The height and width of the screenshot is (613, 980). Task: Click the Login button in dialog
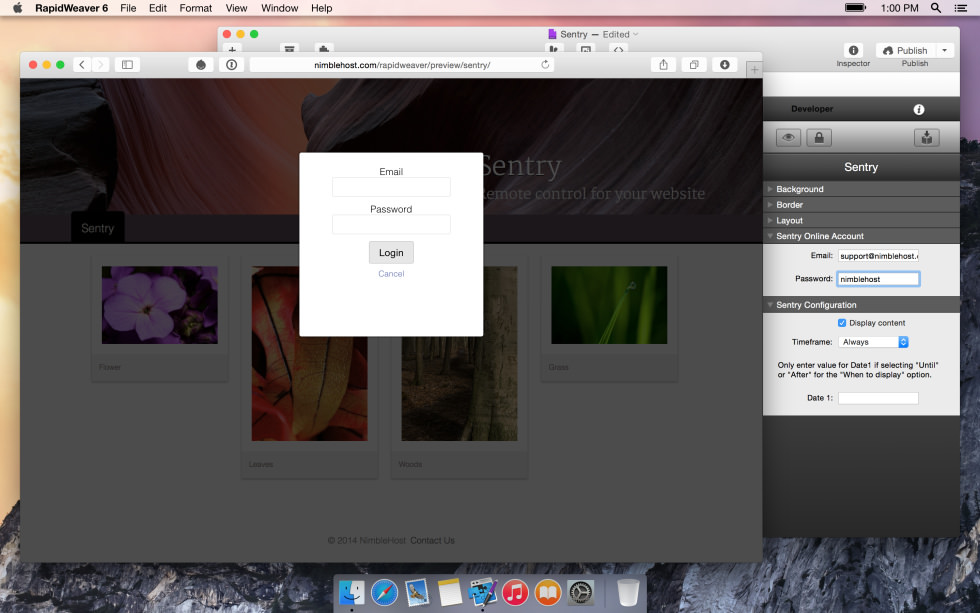(x=391, y=252)
